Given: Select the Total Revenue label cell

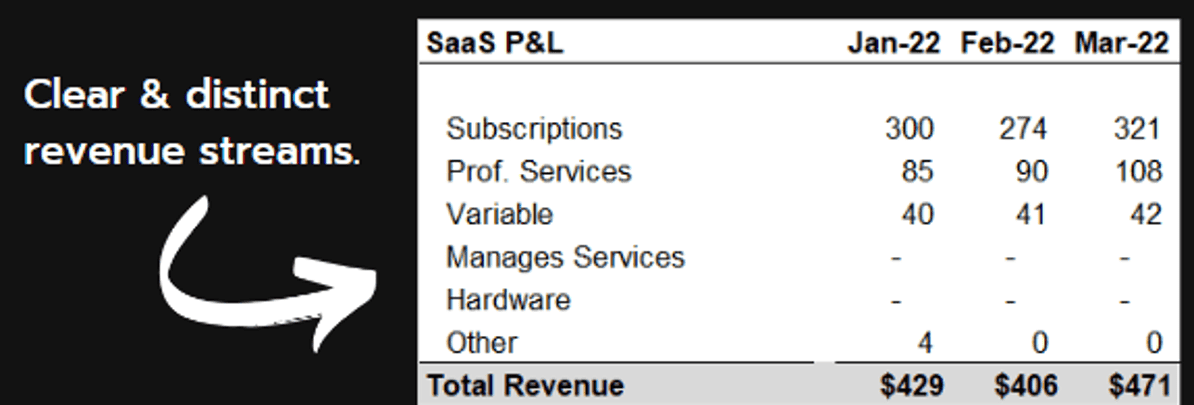Looking at the screenshot, I should click(x=525, y=385).
